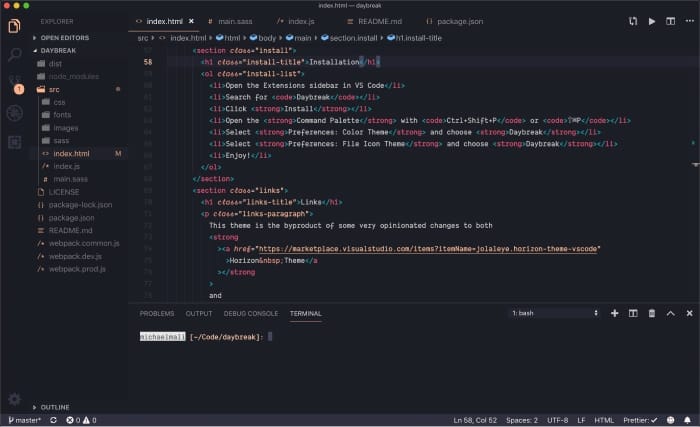The image size is (700, 427).
Task: Open webpack.common.js file
Action: click(84, 243)
